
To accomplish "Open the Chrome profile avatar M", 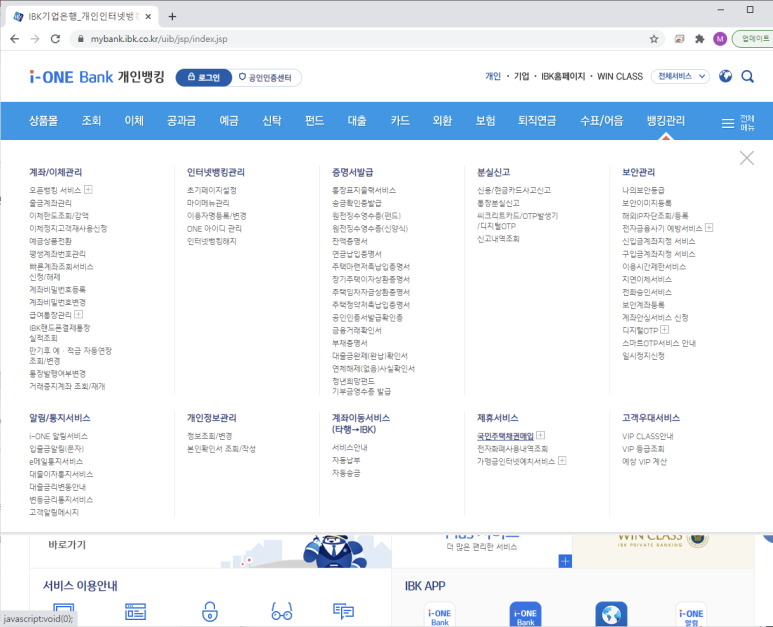I will tap(720, 39).
